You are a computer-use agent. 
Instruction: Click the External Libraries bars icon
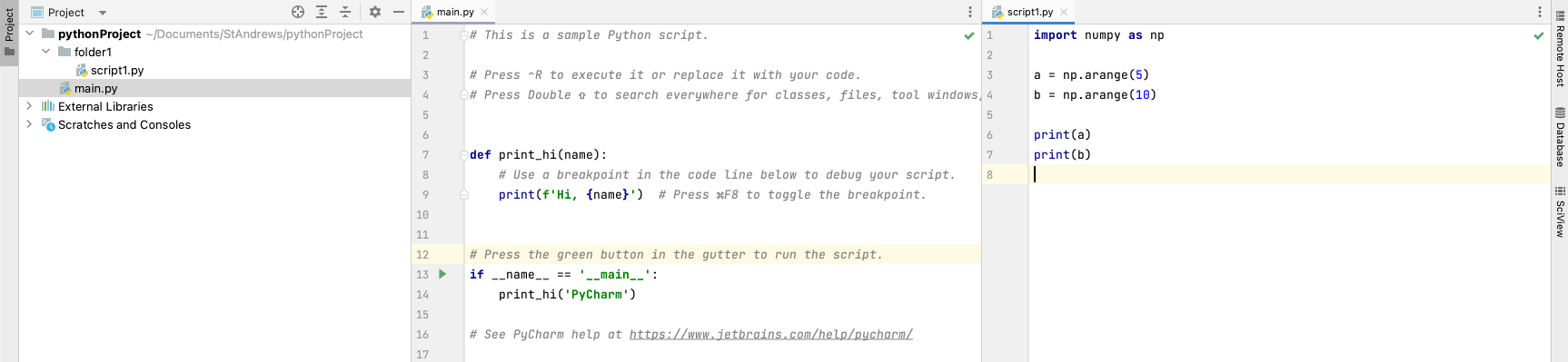(48, 106)
